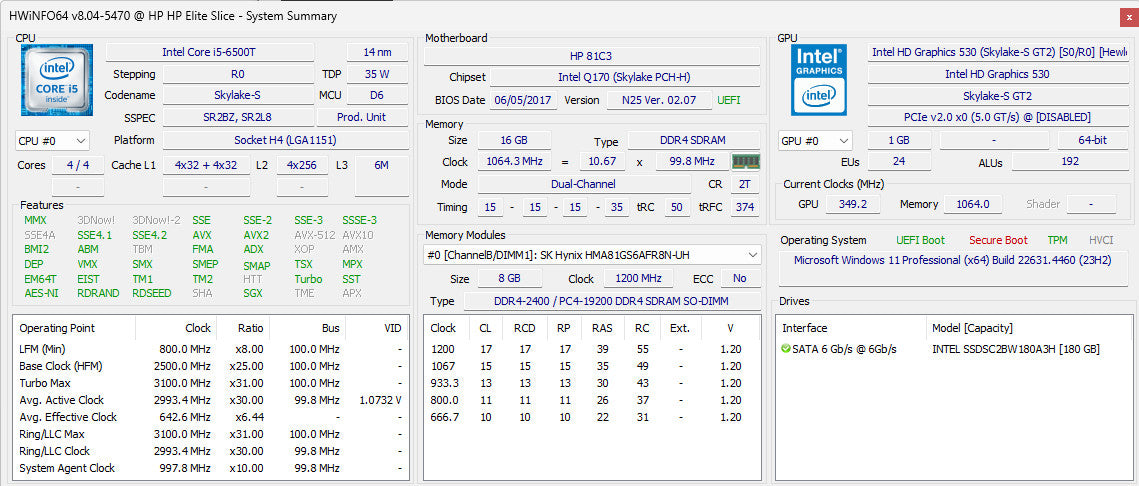The width and height of the screenshot is (1139, 486).
Task: Select the 1200 clock memory timing row
Action: 592,349
